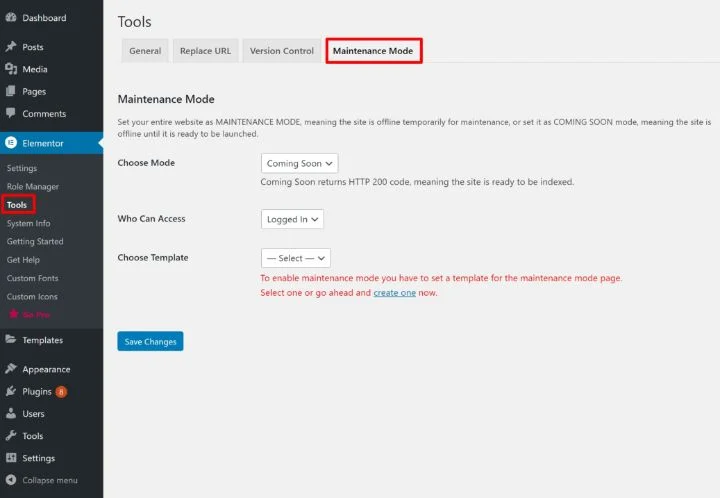Open Role Manager under Elementor
This screenshot has height=498, width=720.
(x=33, y=186)
